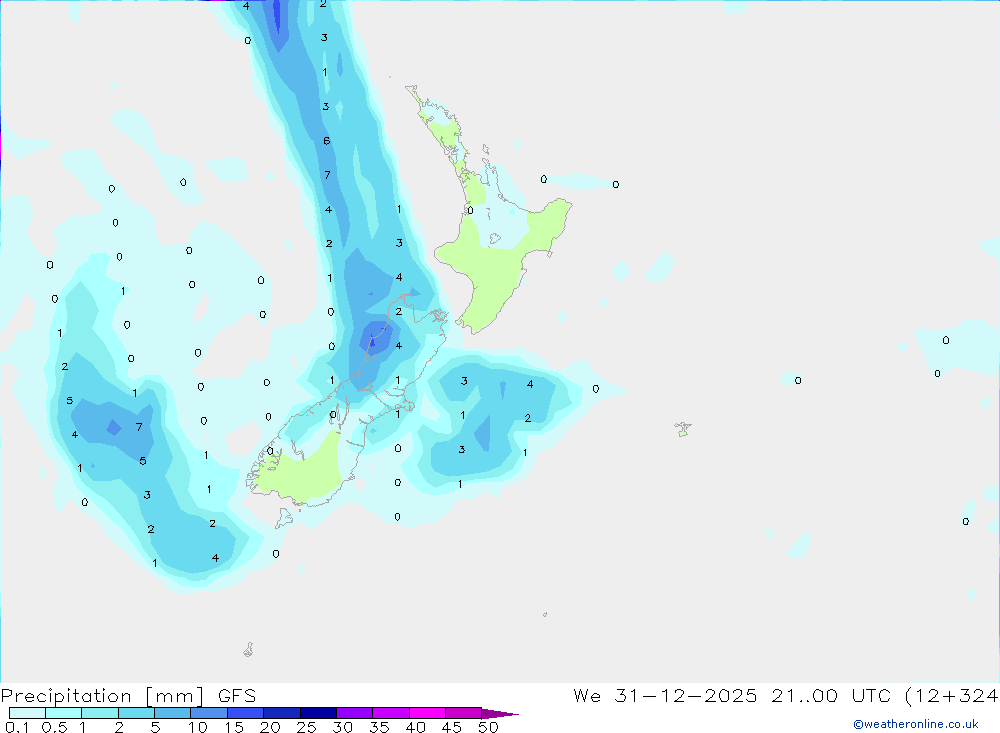Click the Chatham Islands outline on map

click(683, 429)
